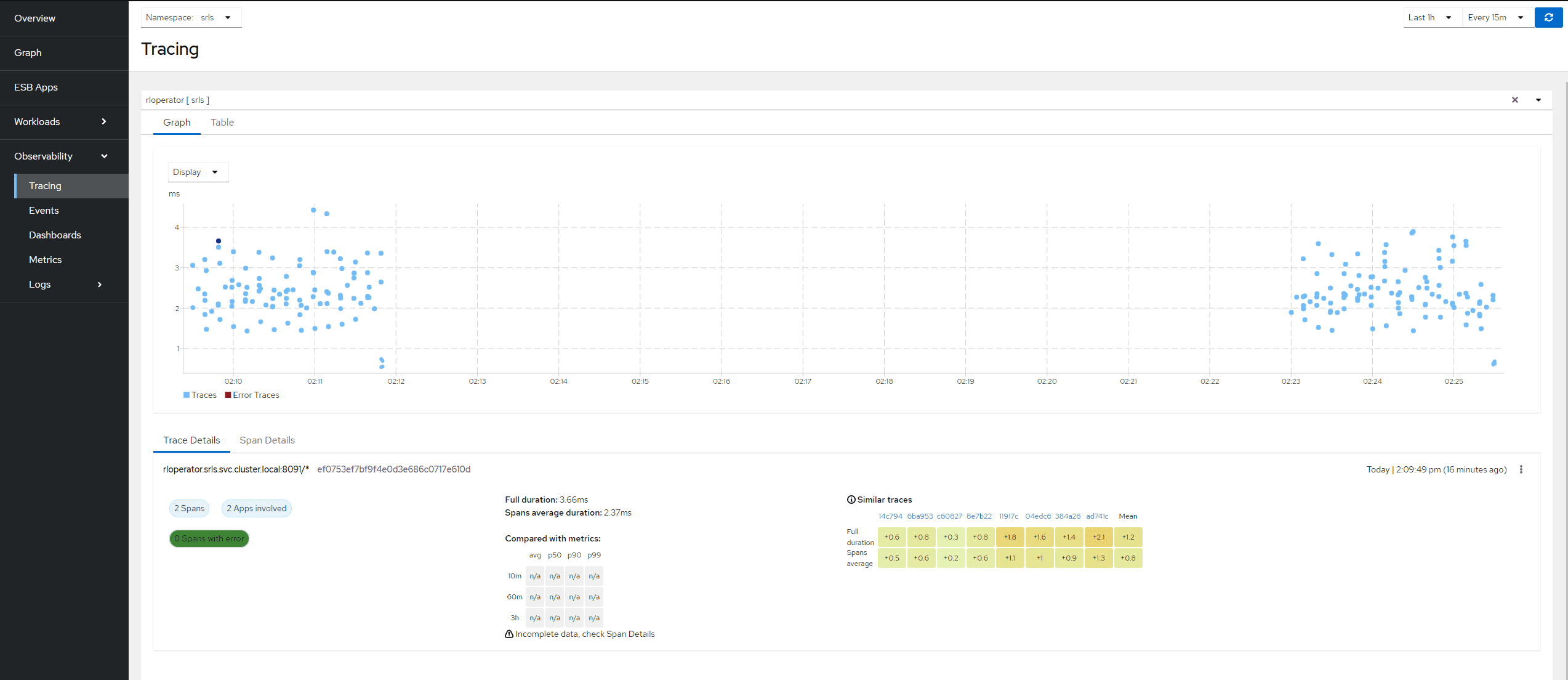
Task: Toggle Error Traces legend swatch
Action: click(x=228, y=395)
